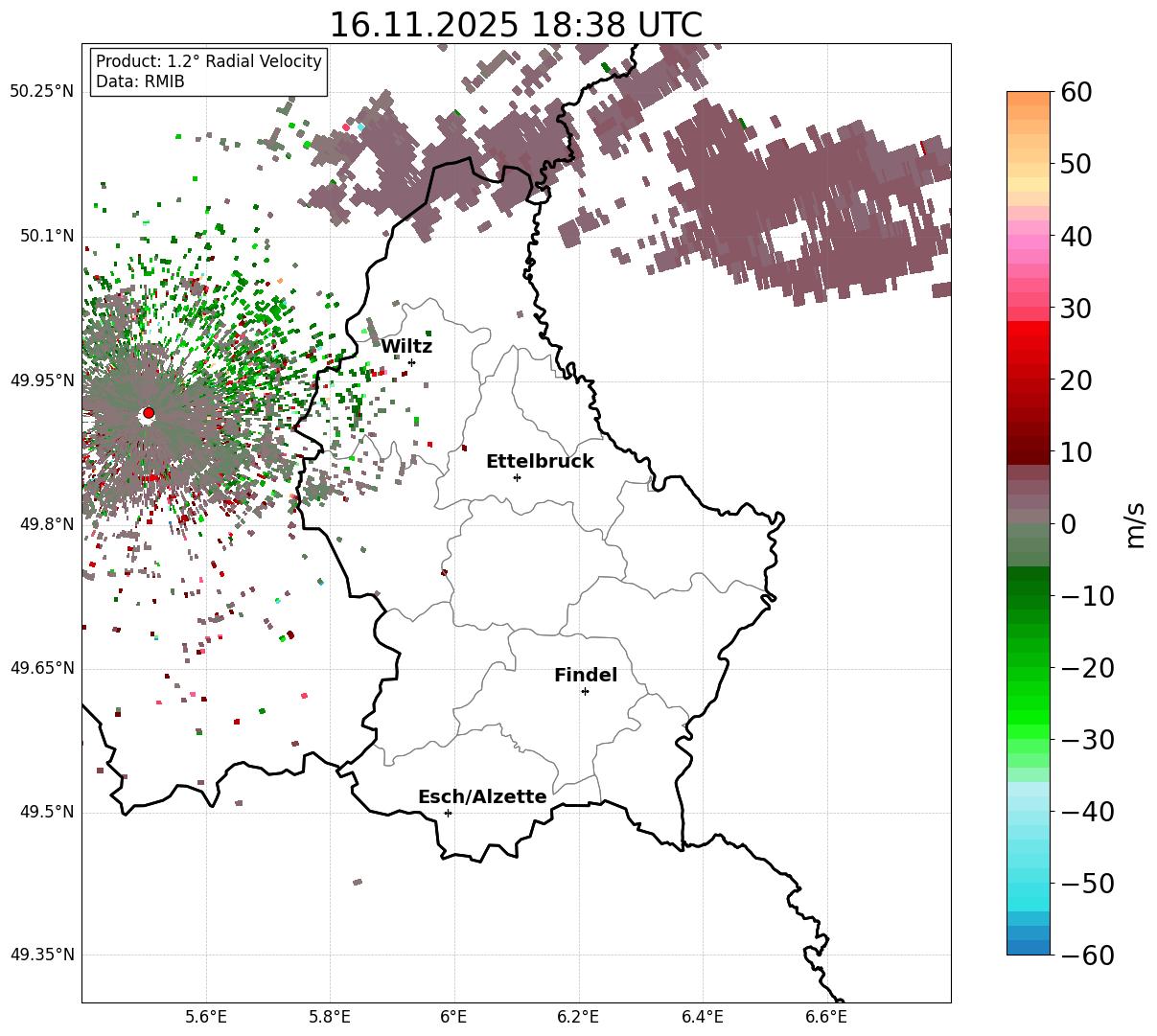
Task: Click the 0 tick on the colorbar
Action: point(1068,524)
